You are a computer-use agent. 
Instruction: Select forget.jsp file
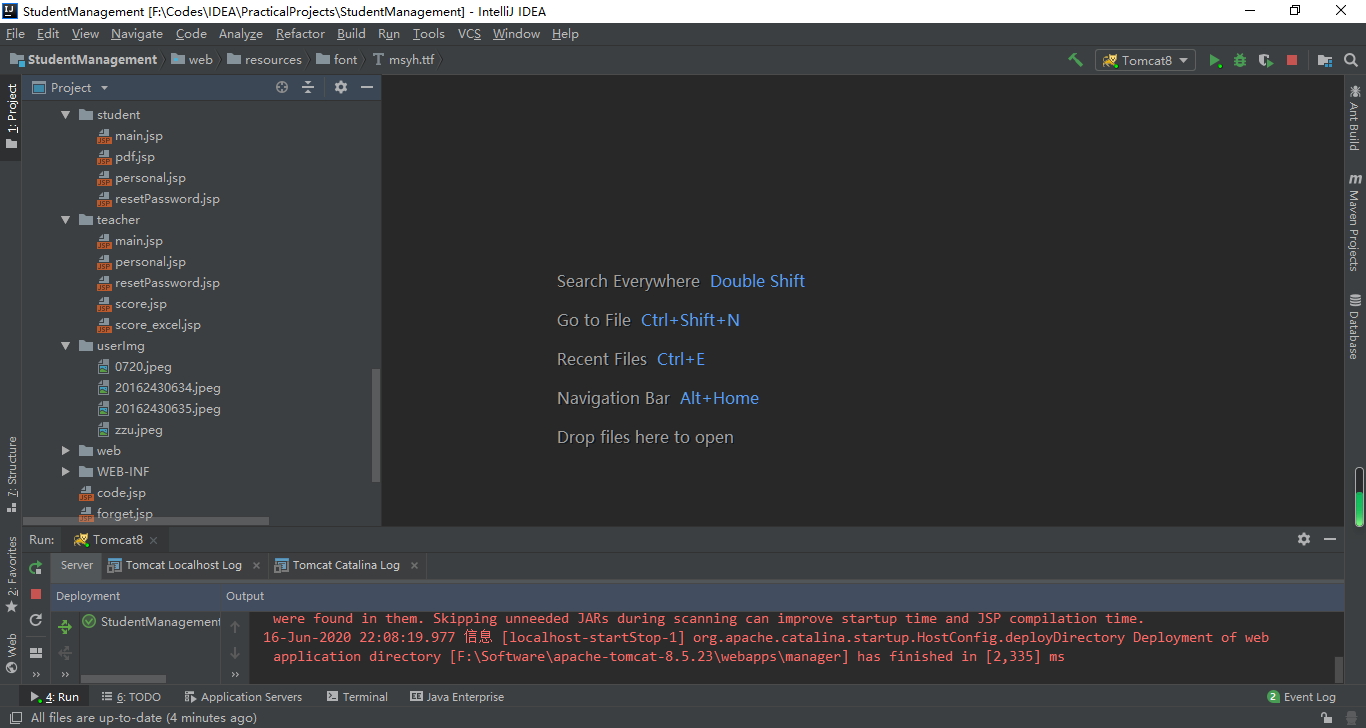[x=115, y=514]
